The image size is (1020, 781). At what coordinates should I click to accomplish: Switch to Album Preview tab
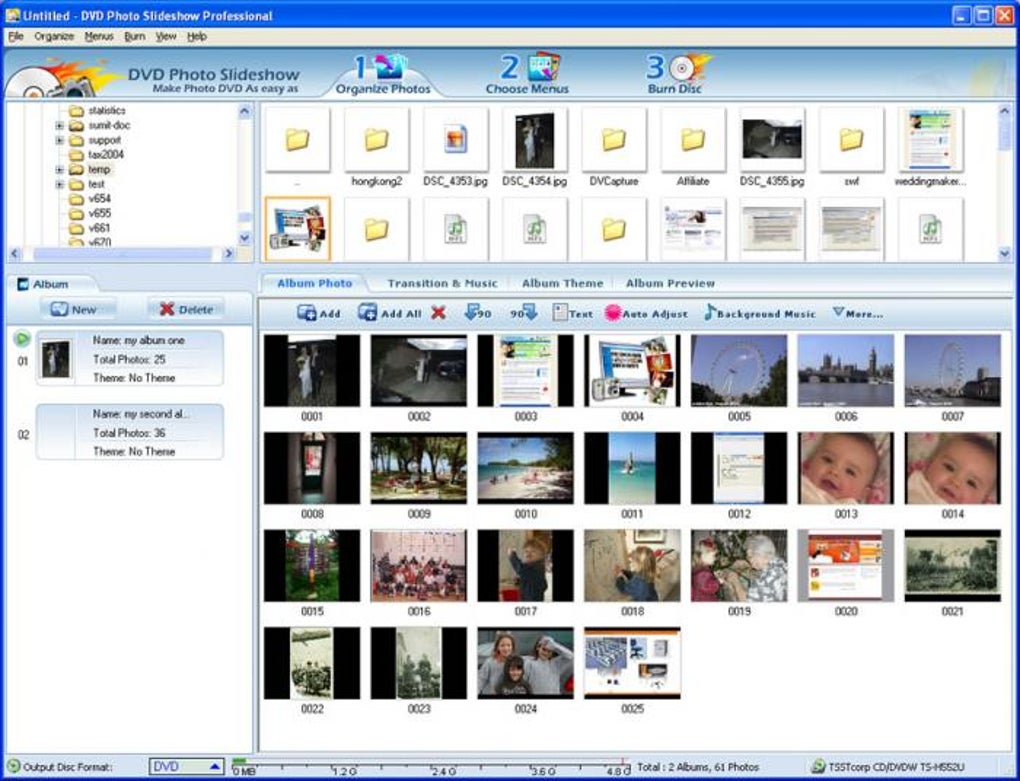point(670,284)
